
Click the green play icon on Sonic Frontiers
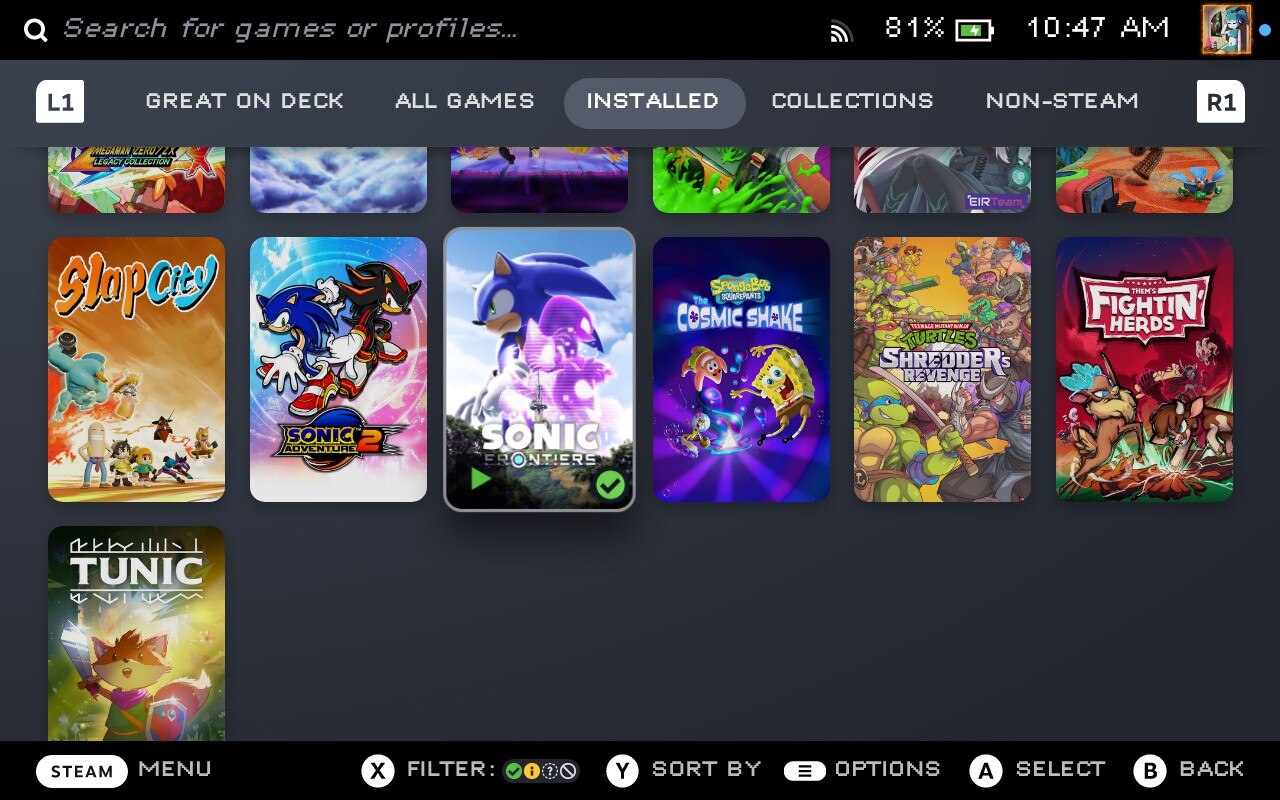coord(481,479)
